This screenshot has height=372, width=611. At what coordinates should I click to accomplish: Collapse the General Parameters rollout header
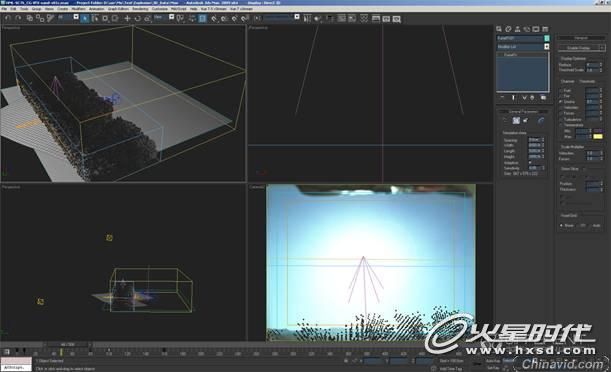(x=523, y=111)
